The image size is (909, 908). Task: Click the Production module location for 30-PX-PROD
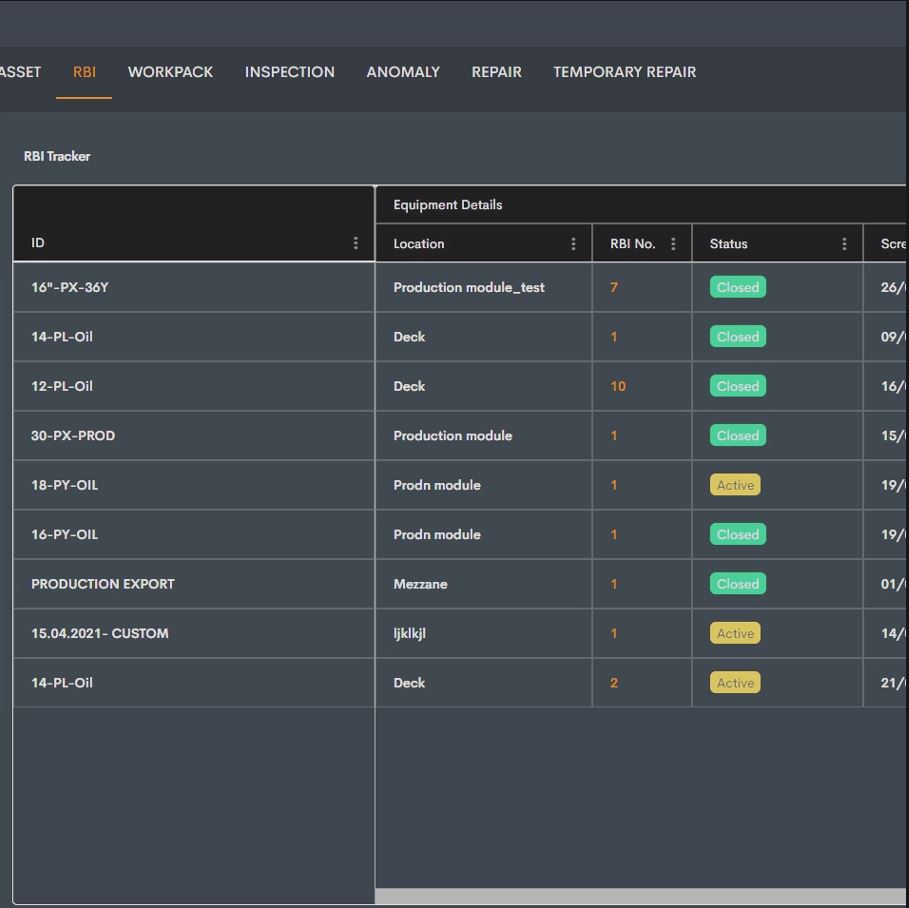[453, 435]
